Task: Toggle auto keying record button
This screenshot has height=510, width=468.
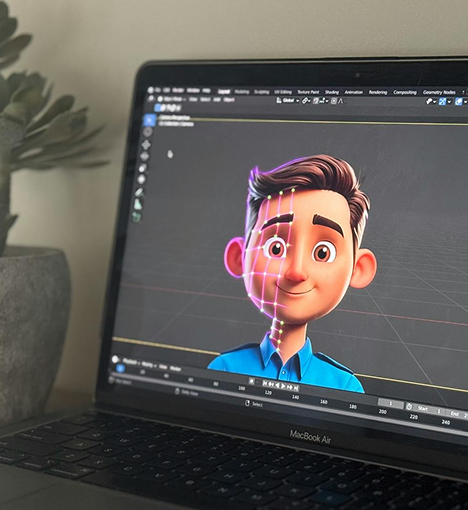Action: (x=252, y=381)
